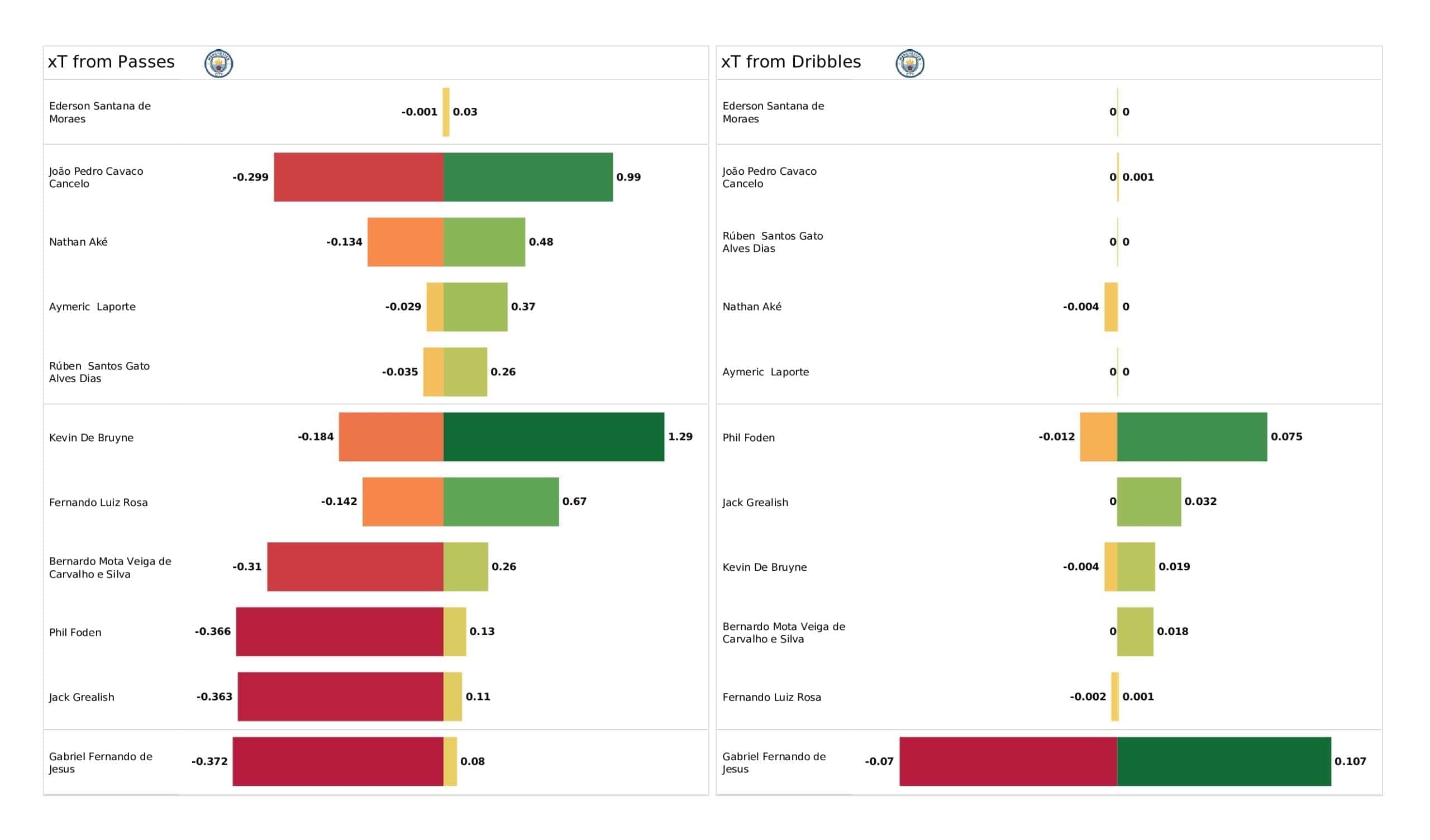The image size is (1430, 840).
Task: Select the Nathan Aké label in passes panel
Action: [78, 242]
